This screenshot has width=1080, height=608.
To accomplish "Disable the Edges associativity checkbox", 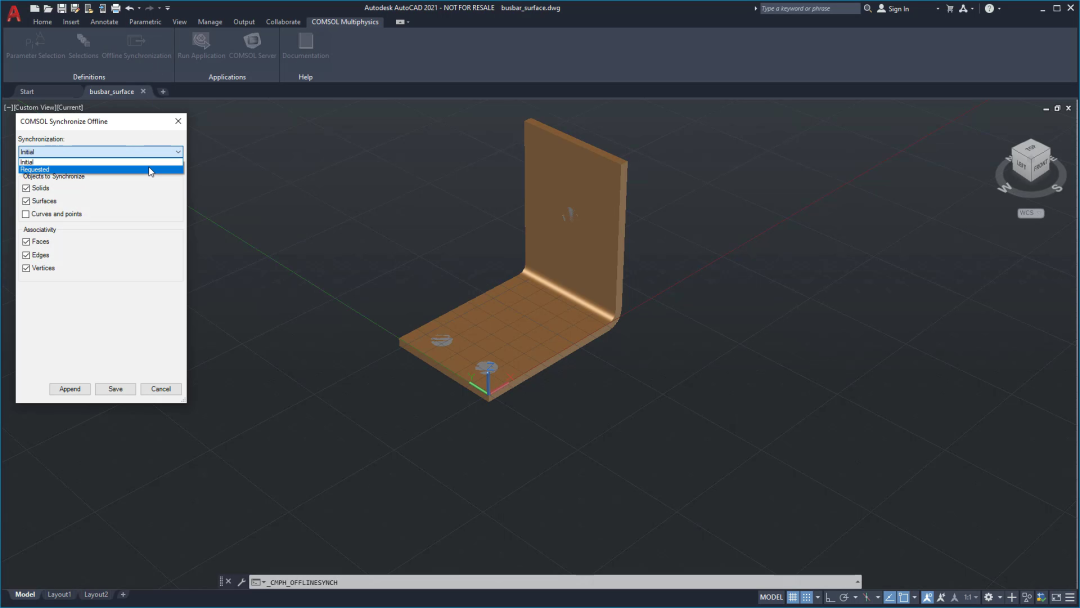I will (25, 254).
